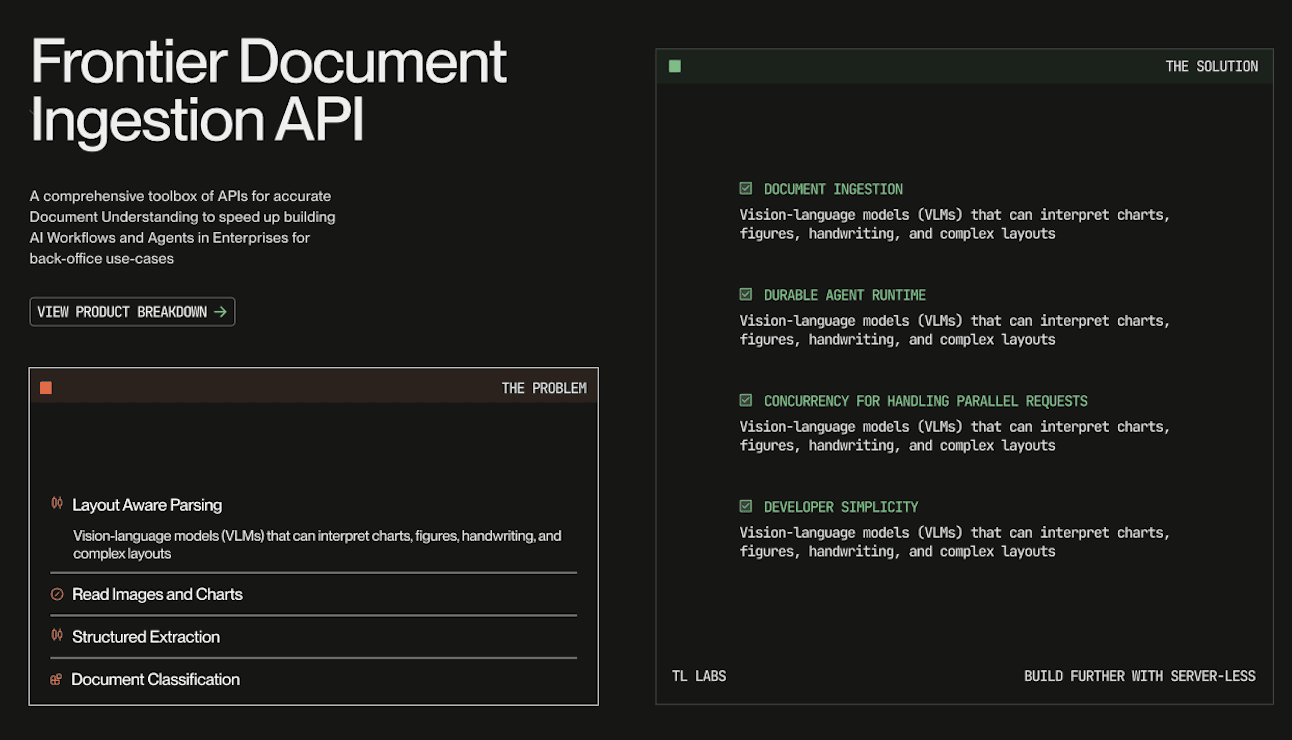This screenshot has width=1292, height=740.
Task: Click the TL Labs footer label
Action: click(699, 676)
